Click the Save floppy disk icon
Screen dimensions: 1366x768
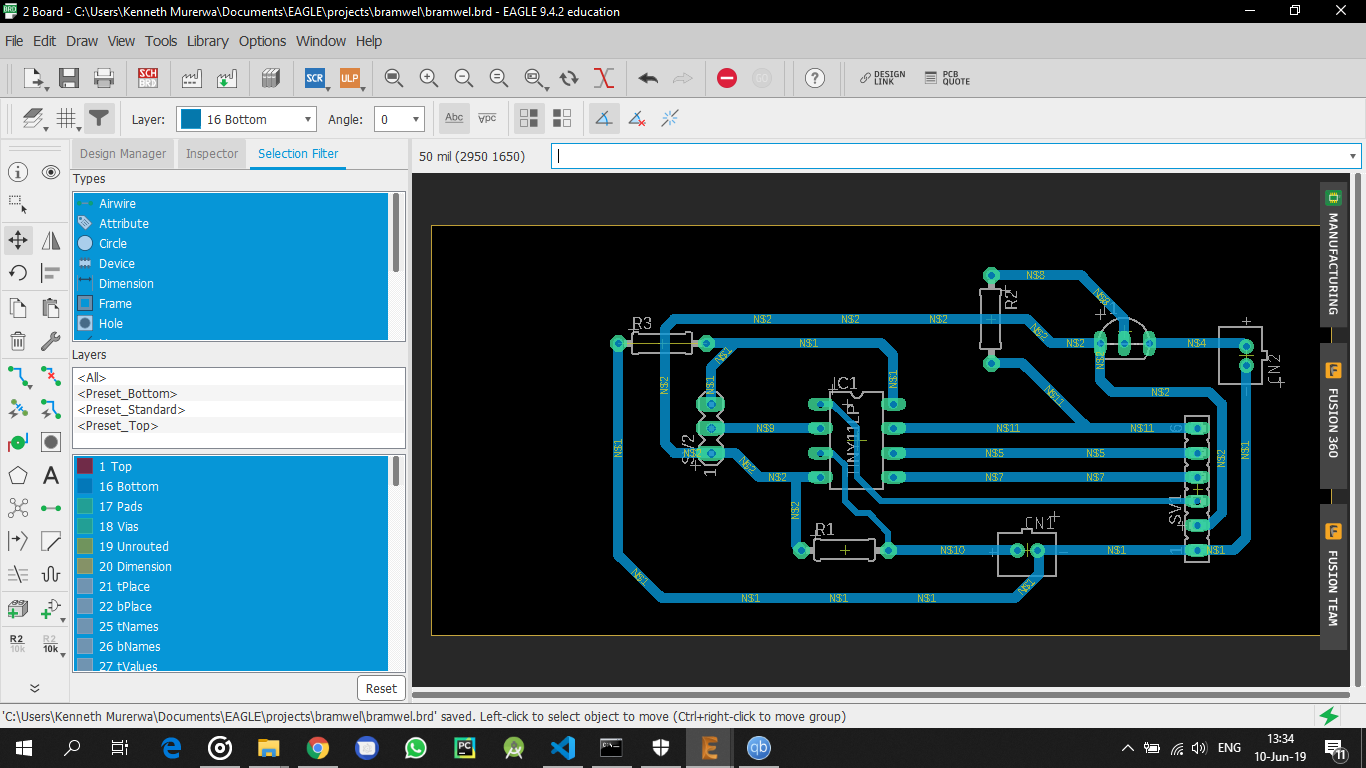69,78
